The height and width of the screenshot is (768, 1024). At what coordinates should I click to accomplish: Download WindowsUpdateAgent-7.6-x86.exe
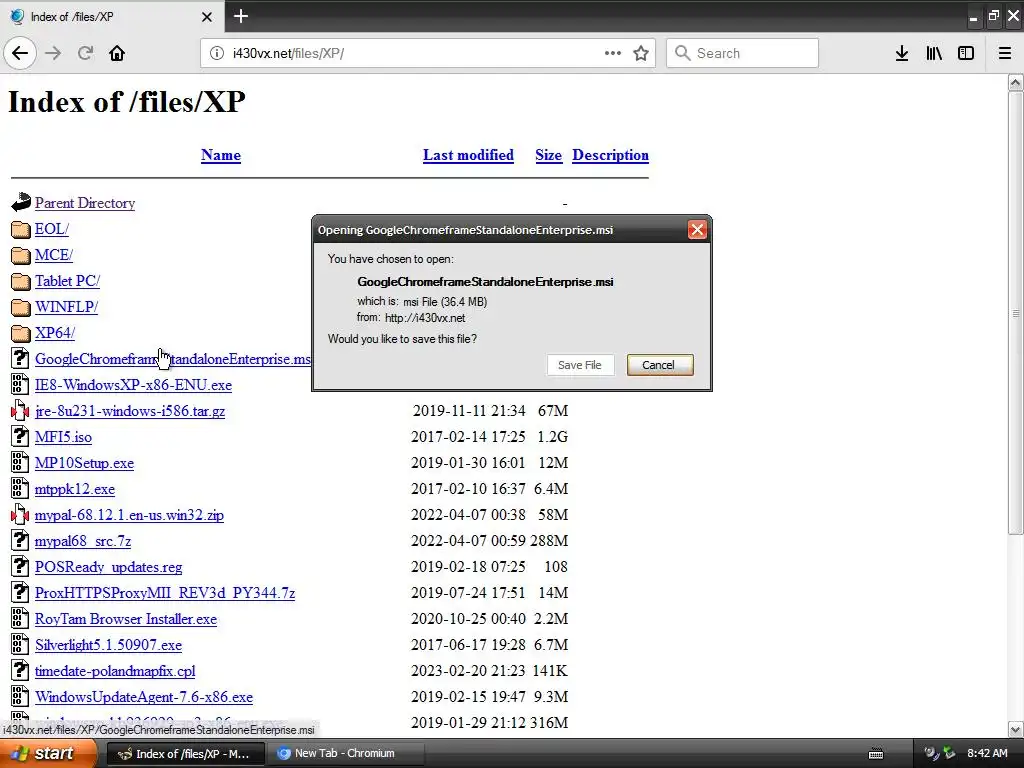pos(144,697)
